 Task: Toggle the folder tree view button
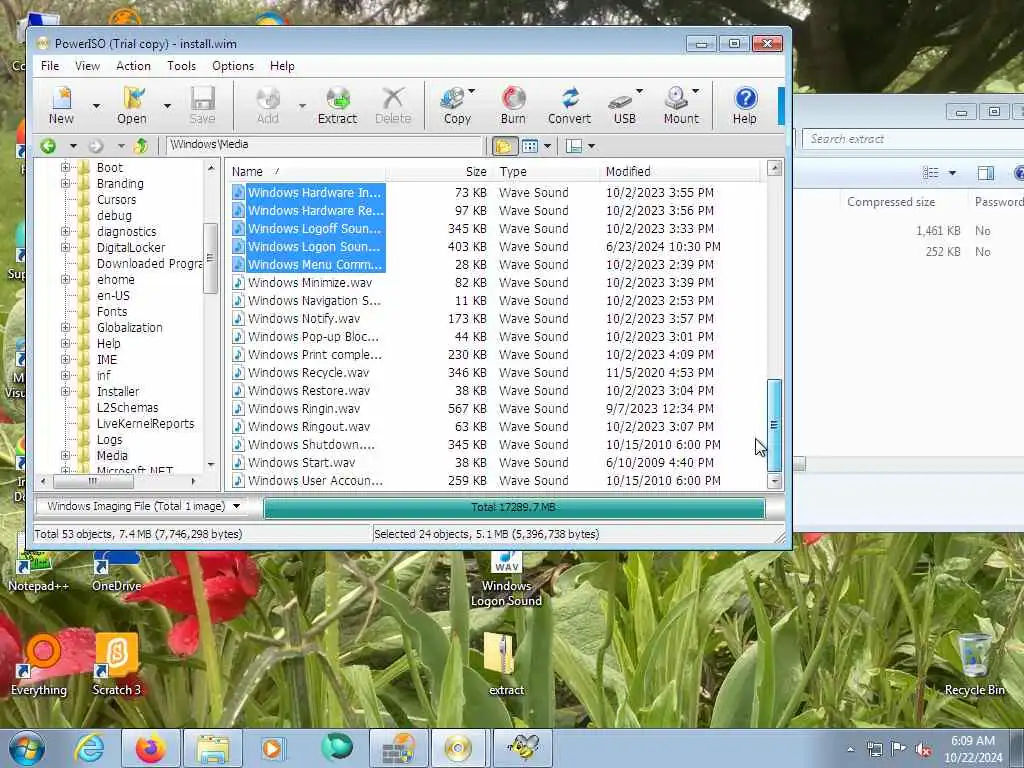(504, 146)
